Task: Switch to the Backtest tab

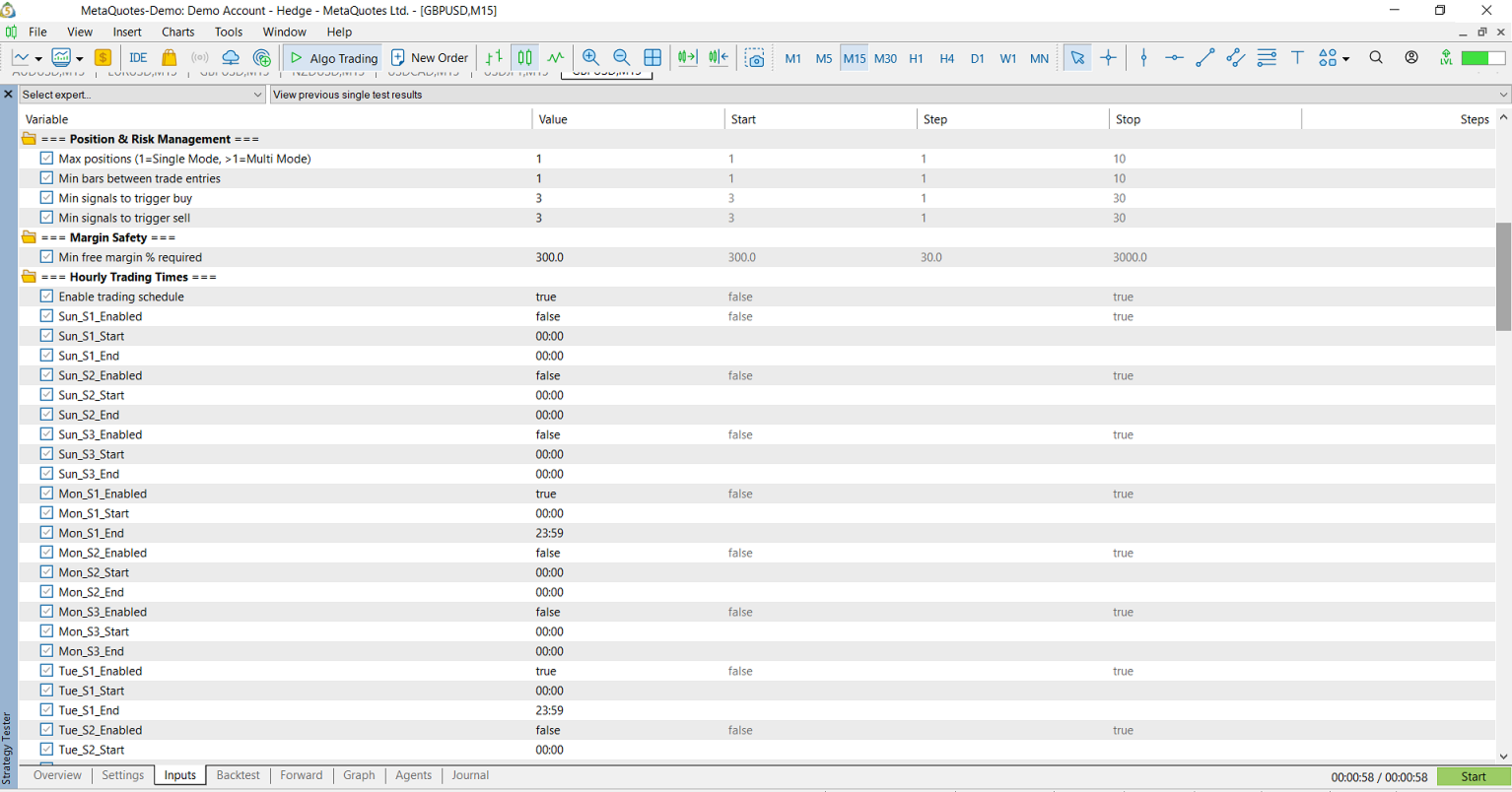Action: point(238,775)
